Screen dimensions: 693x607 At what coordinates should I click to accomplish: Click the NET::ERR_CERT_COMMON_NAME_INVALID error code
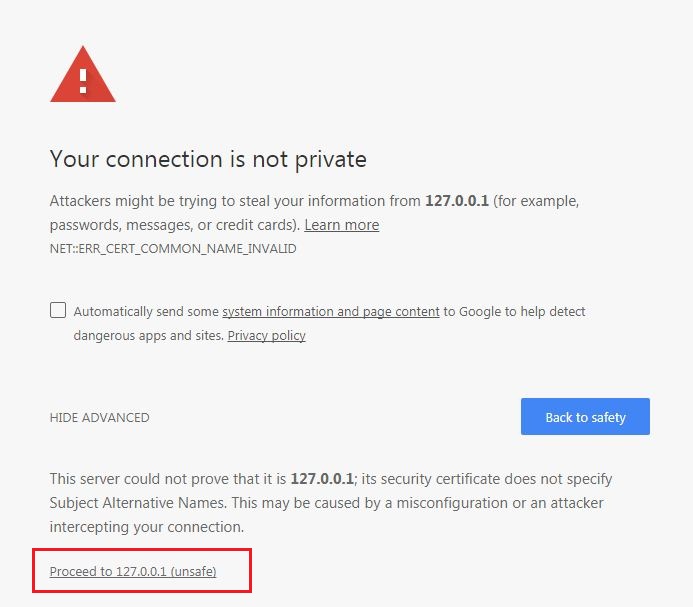(x=172, y=247)
